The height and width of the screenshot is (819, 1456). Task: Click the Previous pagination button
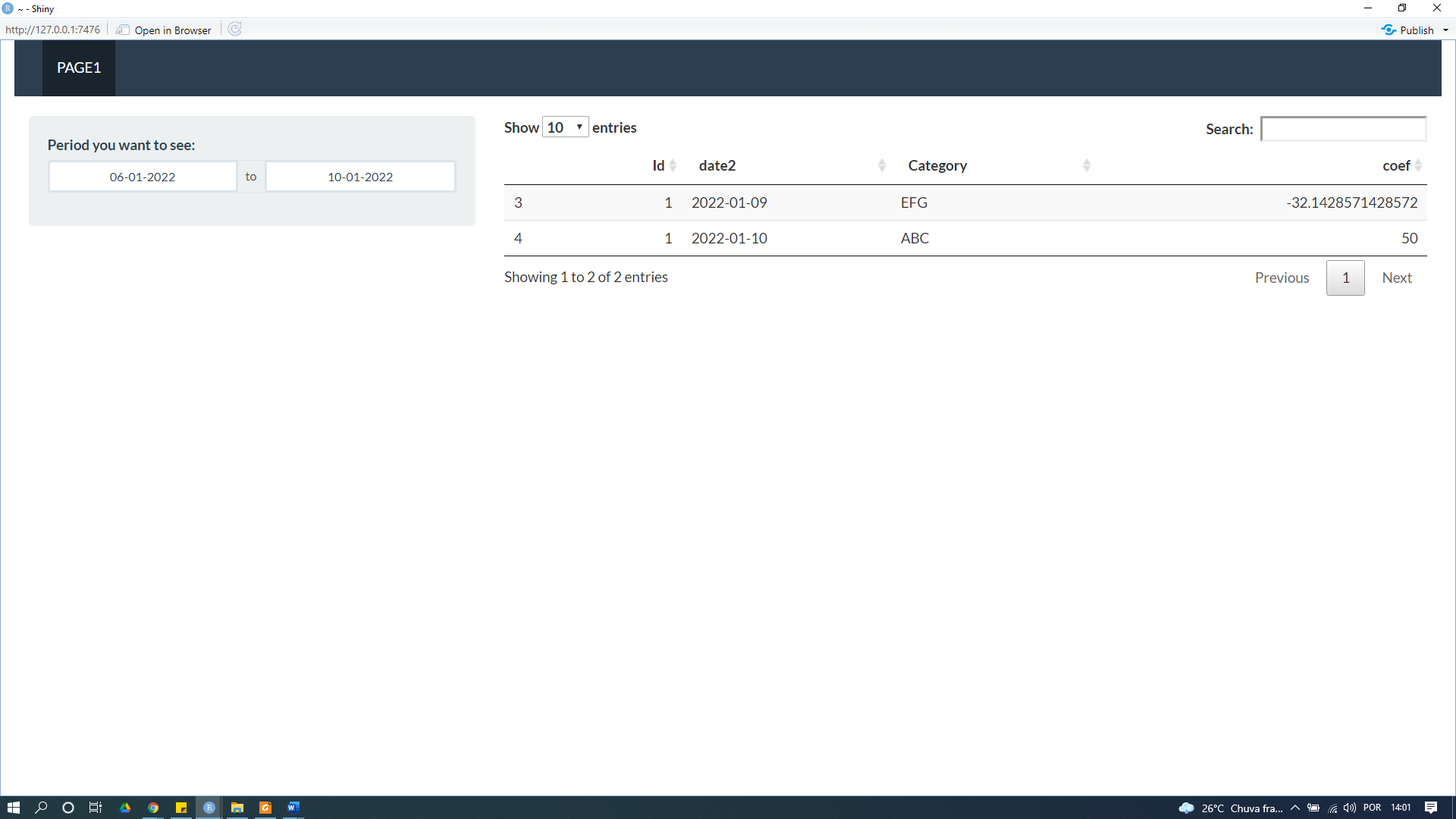coord(1282,278)
